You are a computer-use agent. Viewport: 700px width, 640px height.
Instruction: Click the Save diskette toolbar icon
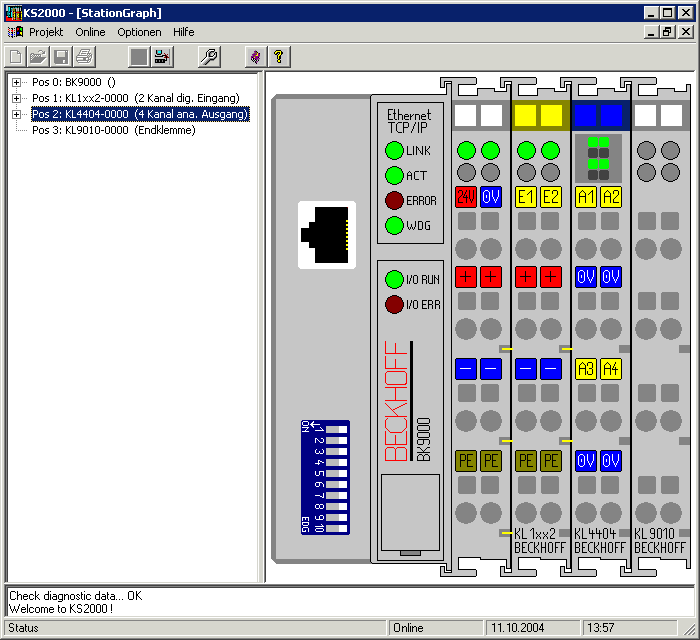tap(61, 57)
